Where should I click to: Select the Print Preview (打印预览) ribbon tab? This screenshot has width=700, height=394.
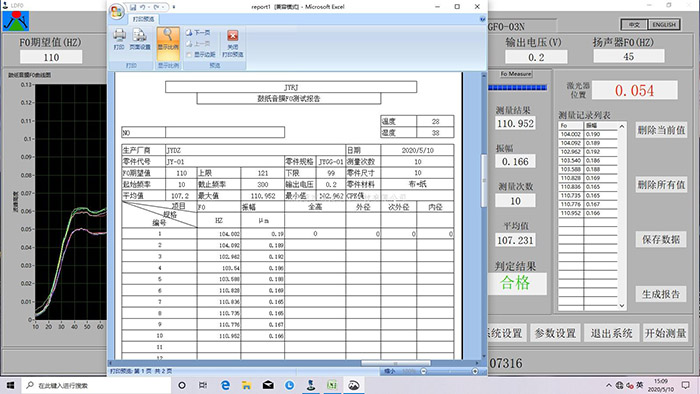pos(143,19)
